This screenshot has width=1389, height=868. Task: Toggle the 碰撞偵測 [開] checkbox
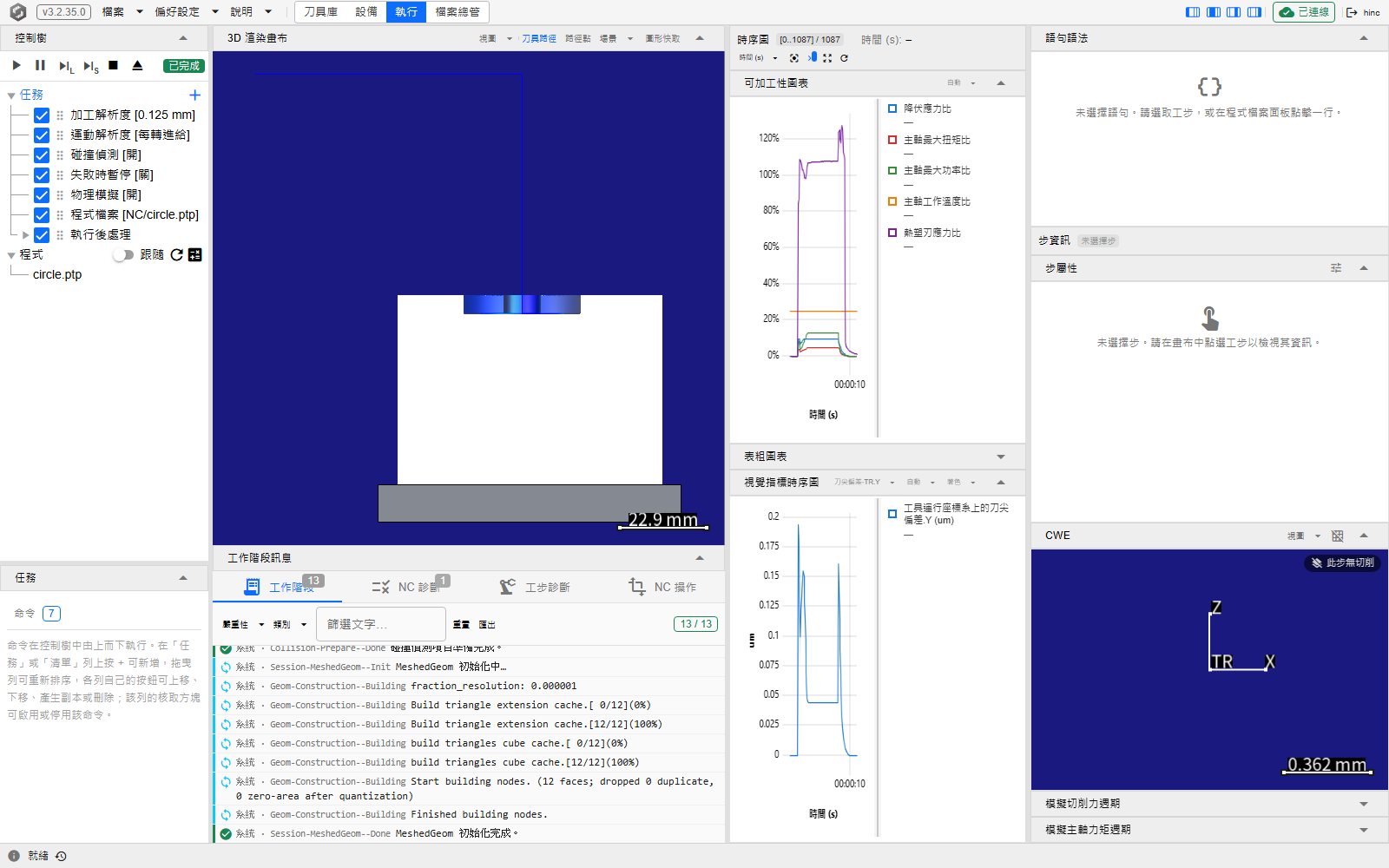pos(42,155)
